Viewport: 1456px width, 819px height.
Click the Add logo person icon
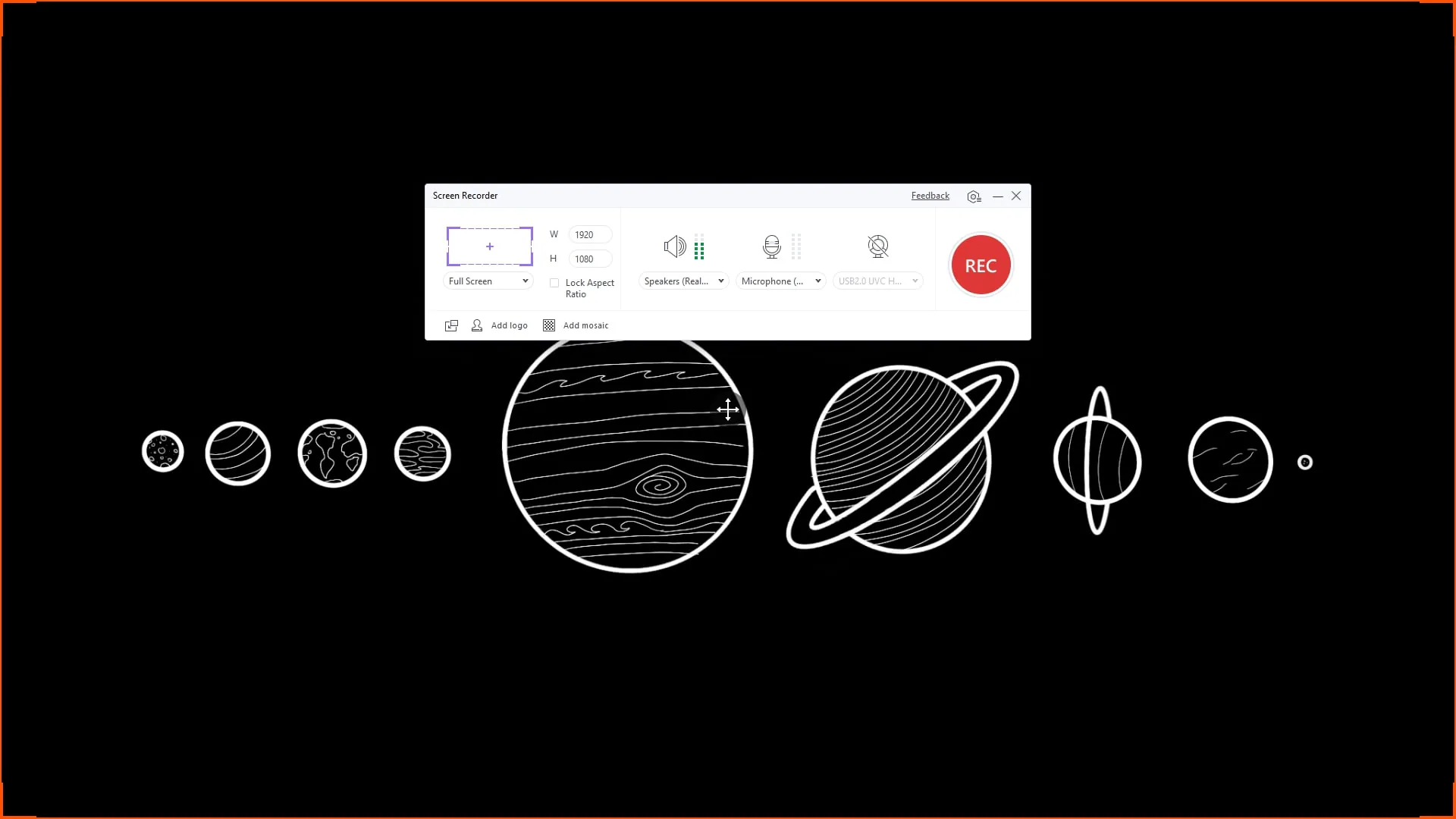[x=478, y=325]
